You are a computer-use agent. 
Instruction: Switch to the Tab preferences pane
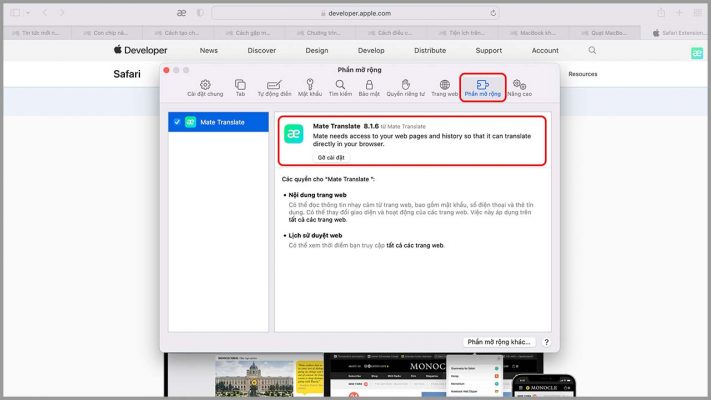(x=240, y=88)
